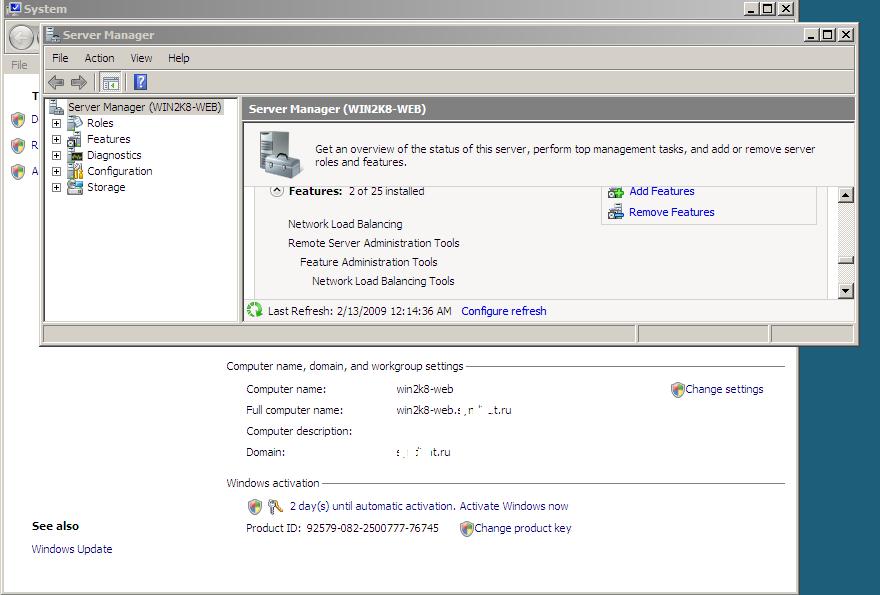This screenshot has width=880, height=595.
Task: Open the File menu in Server Manager
Action: coord(60,58)
